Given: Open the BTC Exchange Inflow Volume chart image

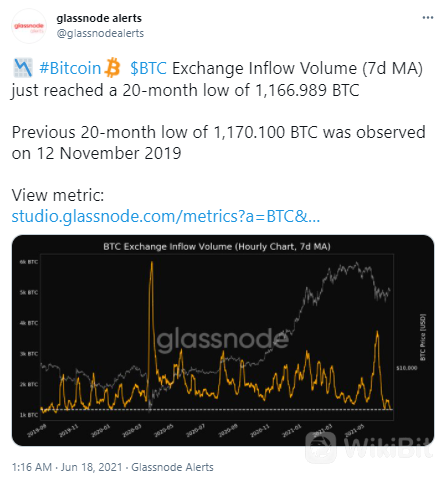Looking at the screenshot, I should tap(223, 340).
